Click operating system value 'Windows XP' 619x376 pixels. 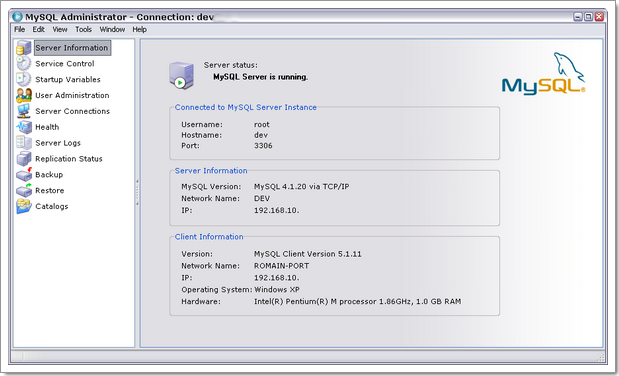pos(277,290)
